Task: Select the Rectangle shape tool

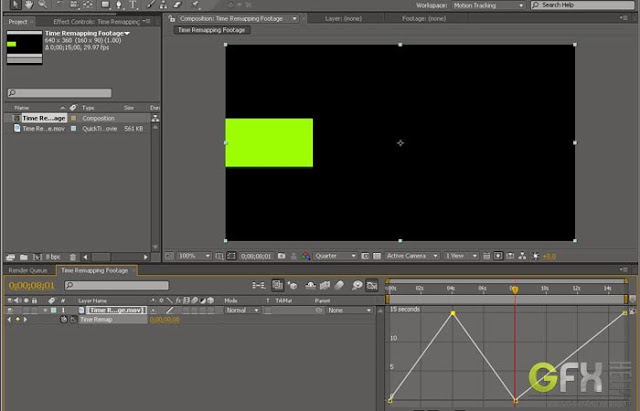Action: coord(105,4)
